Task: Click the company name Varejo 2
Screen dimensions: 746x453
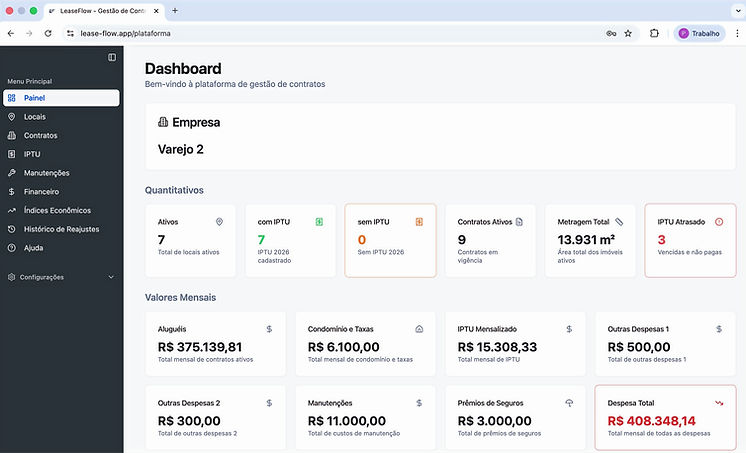Action: point(181,149)
